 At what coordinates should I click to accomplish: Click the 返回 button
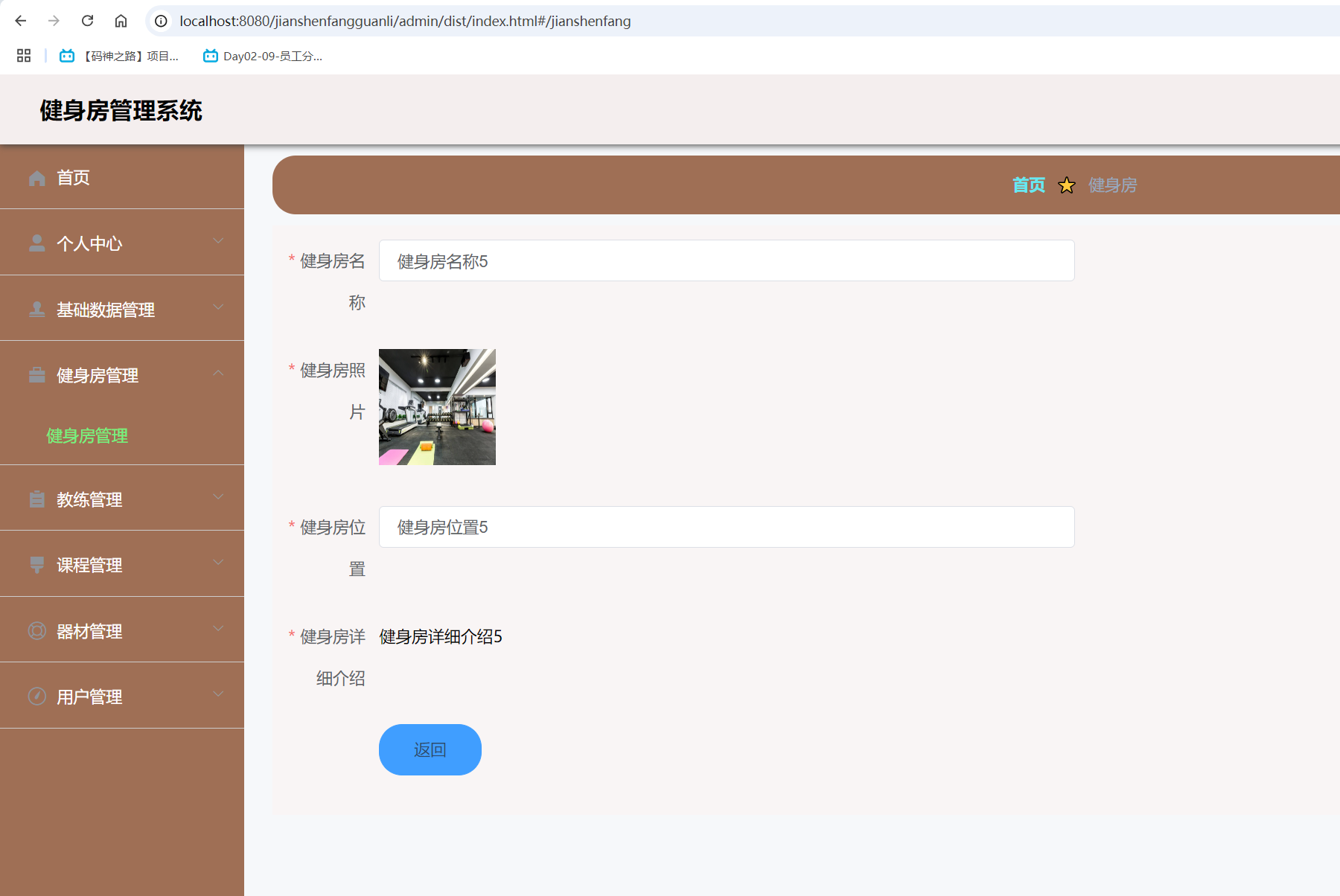click(430, 749)
